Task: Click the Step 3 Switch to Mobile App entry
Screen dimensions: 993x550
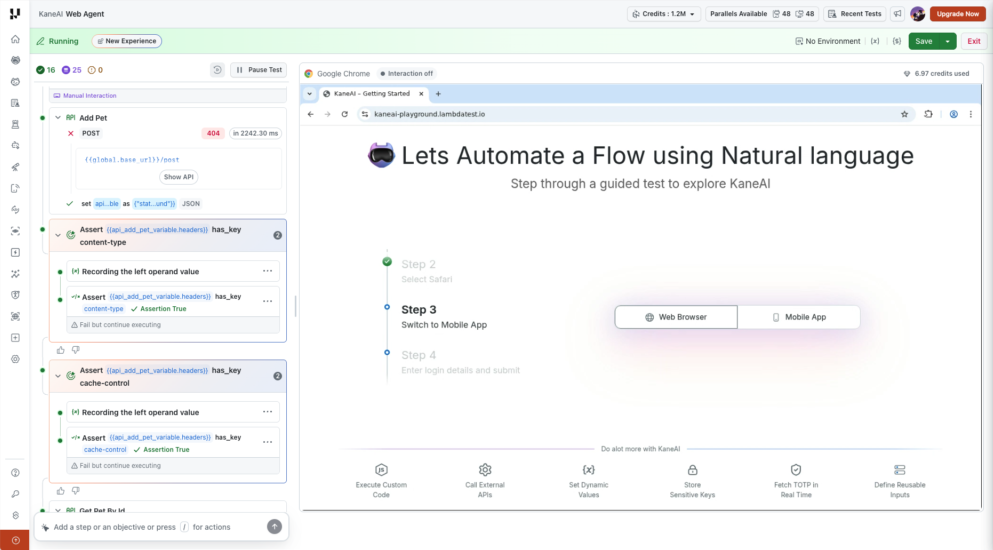Action: point(444,317)
